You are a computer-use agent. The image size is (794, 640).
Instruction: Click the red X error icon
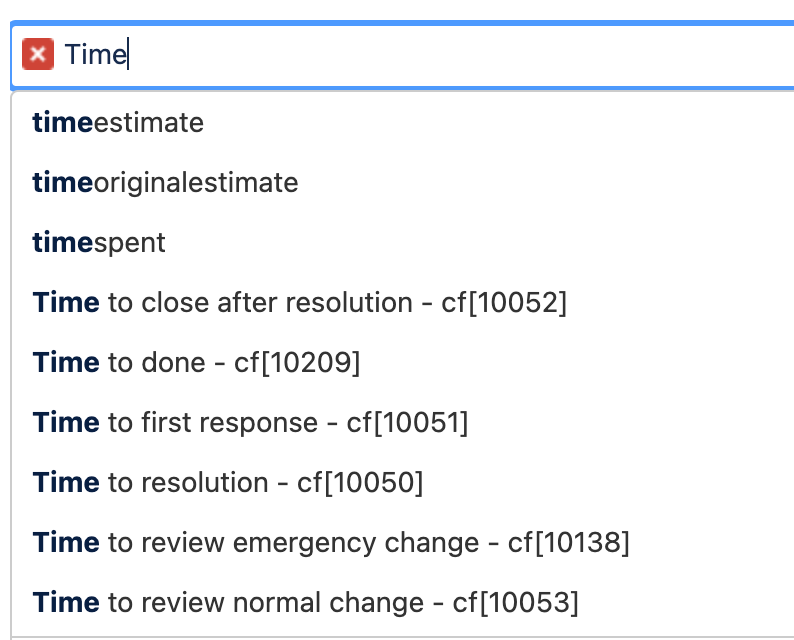point(37,54)
